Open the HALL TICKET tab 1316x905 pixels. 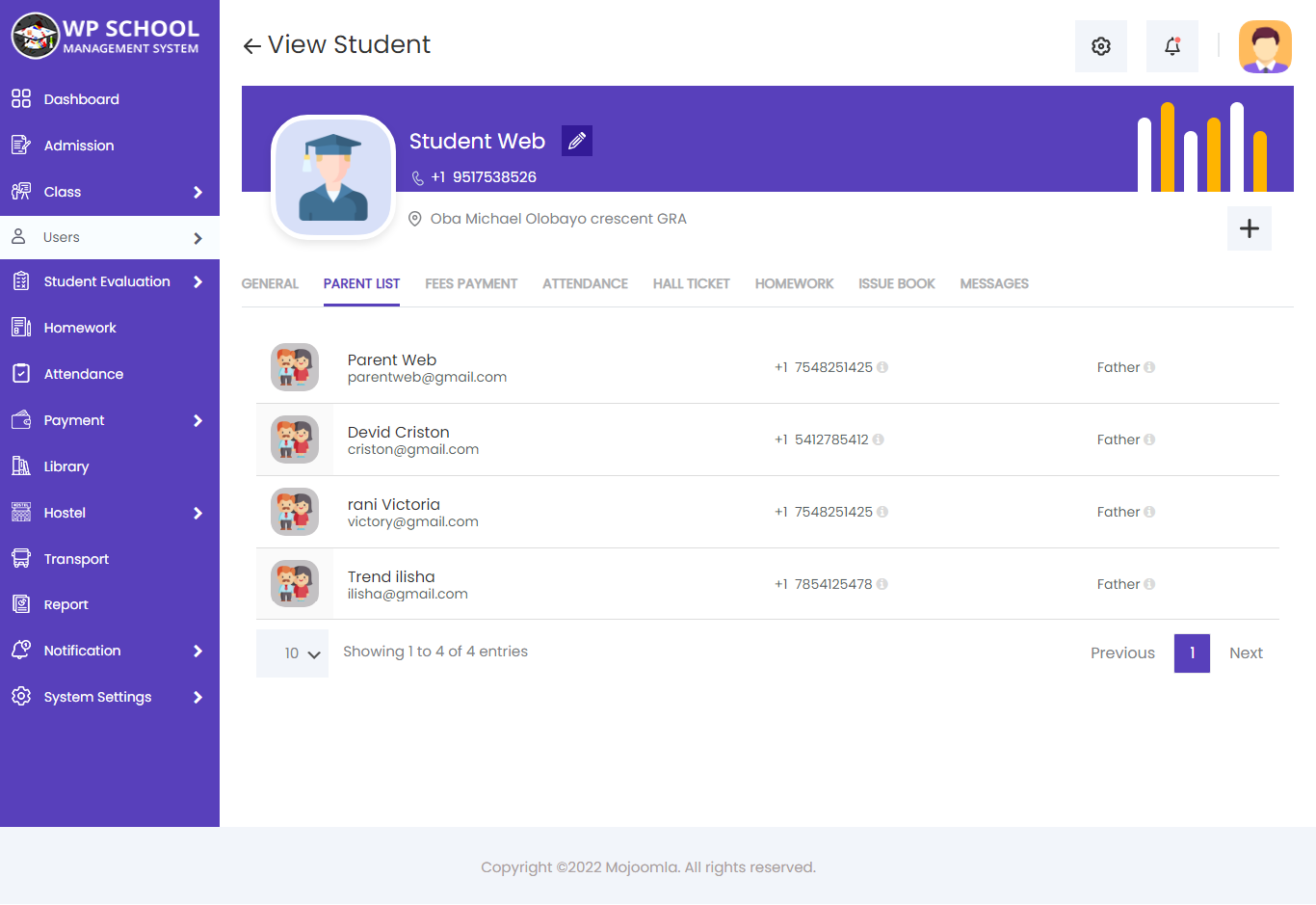[691, 283]
